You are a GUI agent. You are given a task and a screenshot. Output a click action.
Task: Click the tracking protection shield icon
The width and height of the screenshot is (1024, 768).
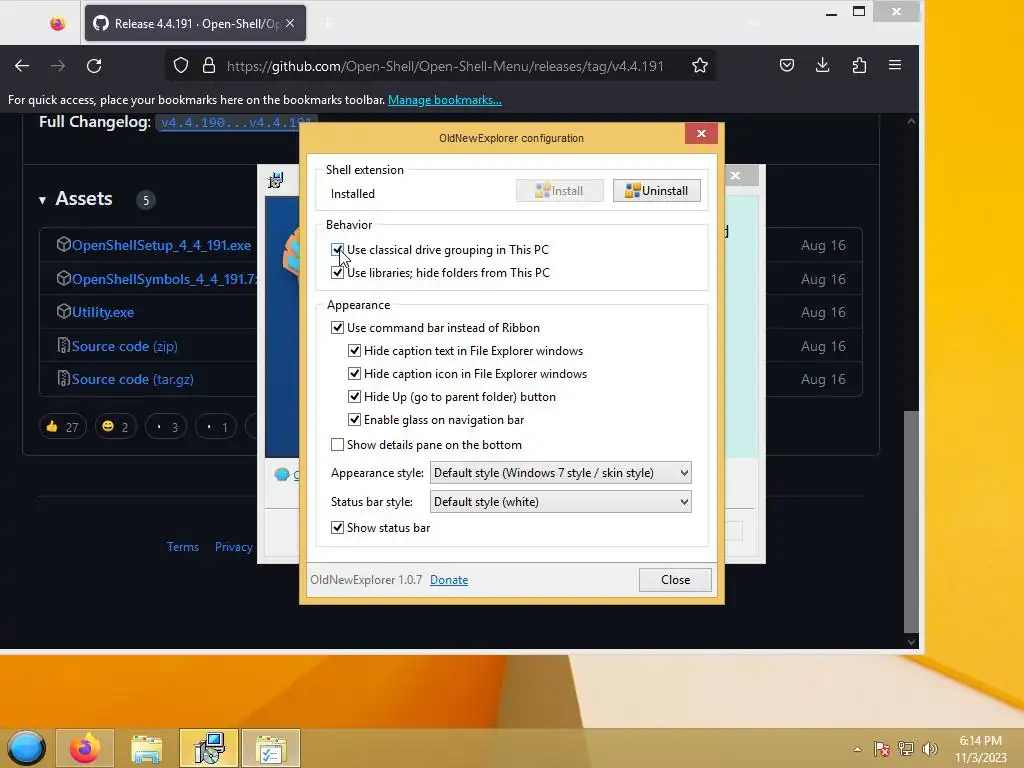pyautogui.click(x=181, y=65)
